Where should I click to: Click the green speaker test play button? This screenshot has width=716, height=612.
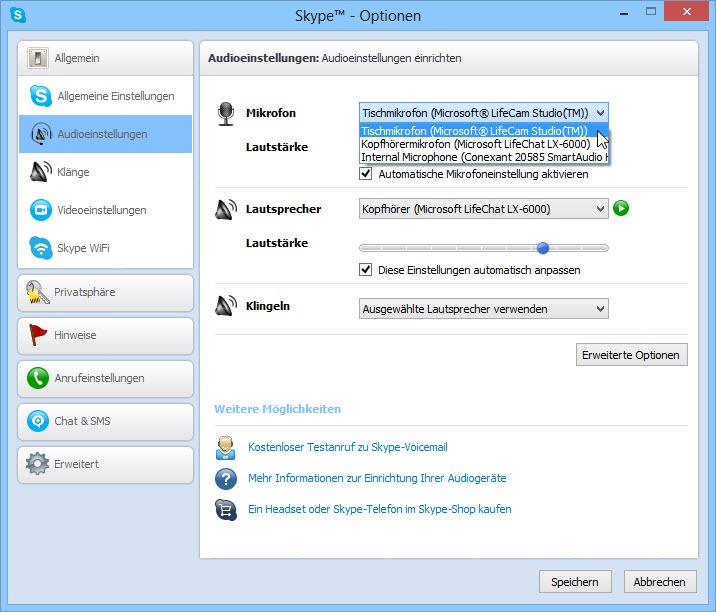pos(621,209)
